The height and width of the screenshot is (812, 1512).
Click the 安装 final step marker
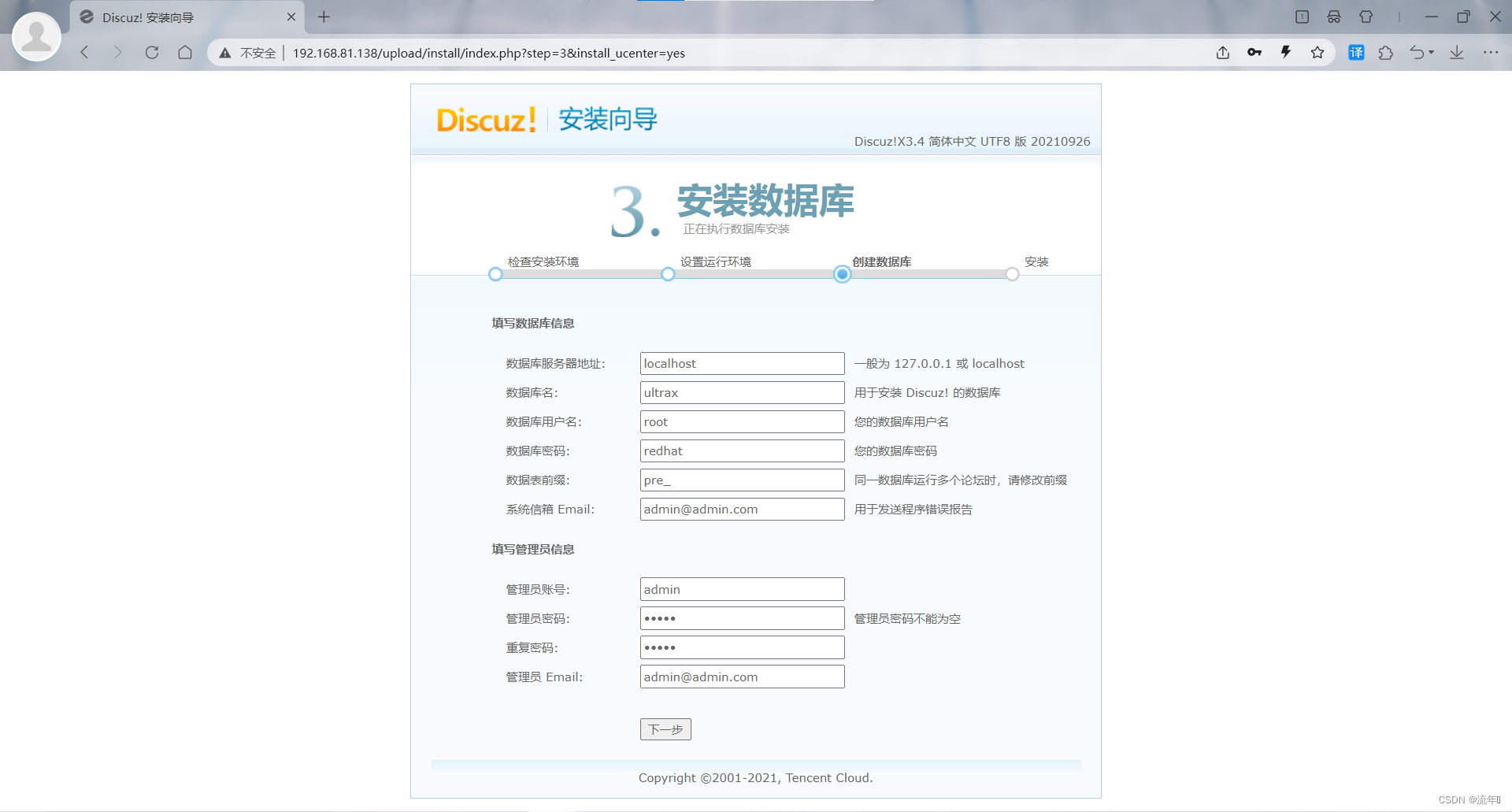click(x=1012, y=274)
